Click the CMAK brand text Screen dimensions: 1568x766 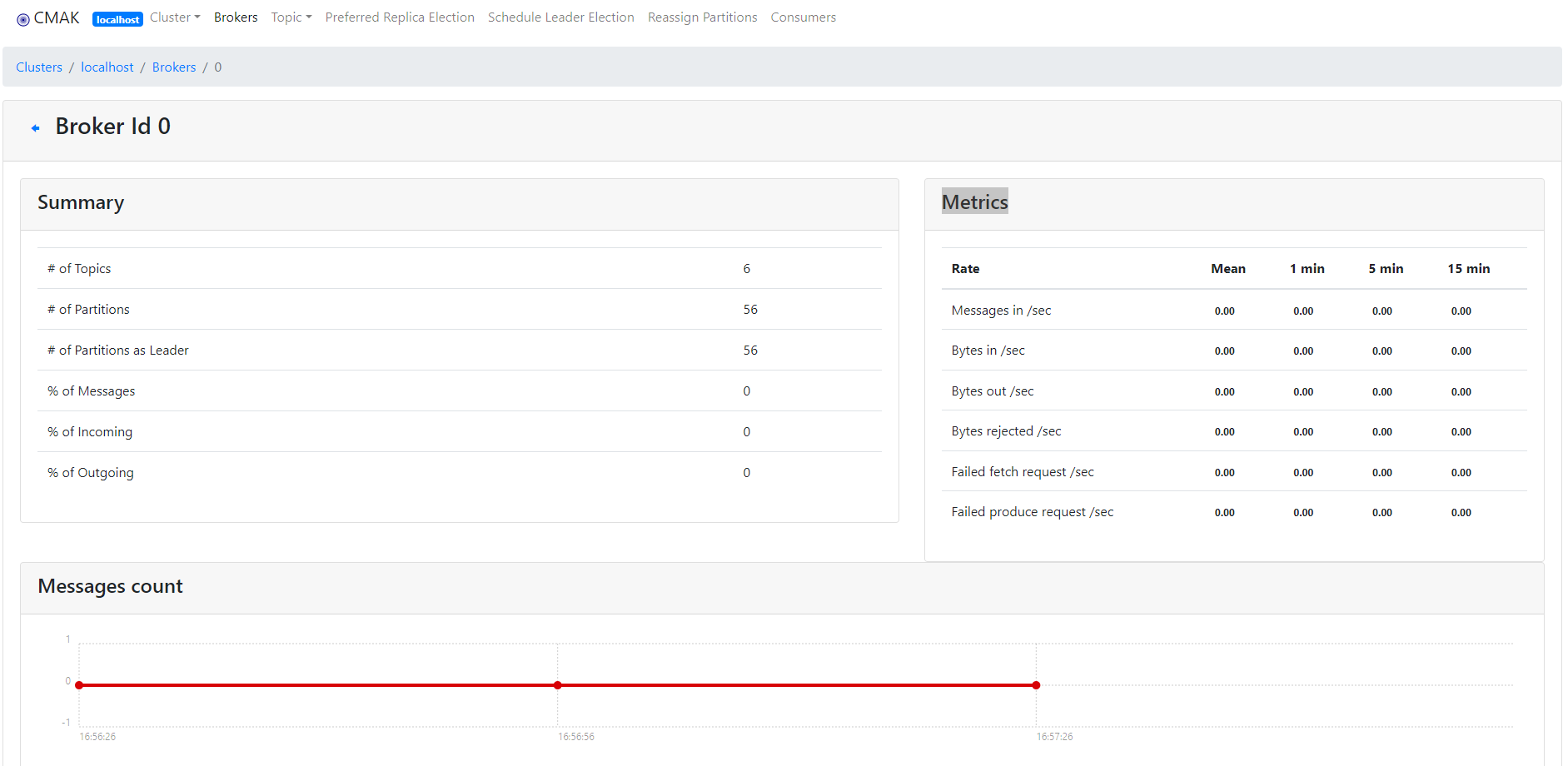coord(57,18)
